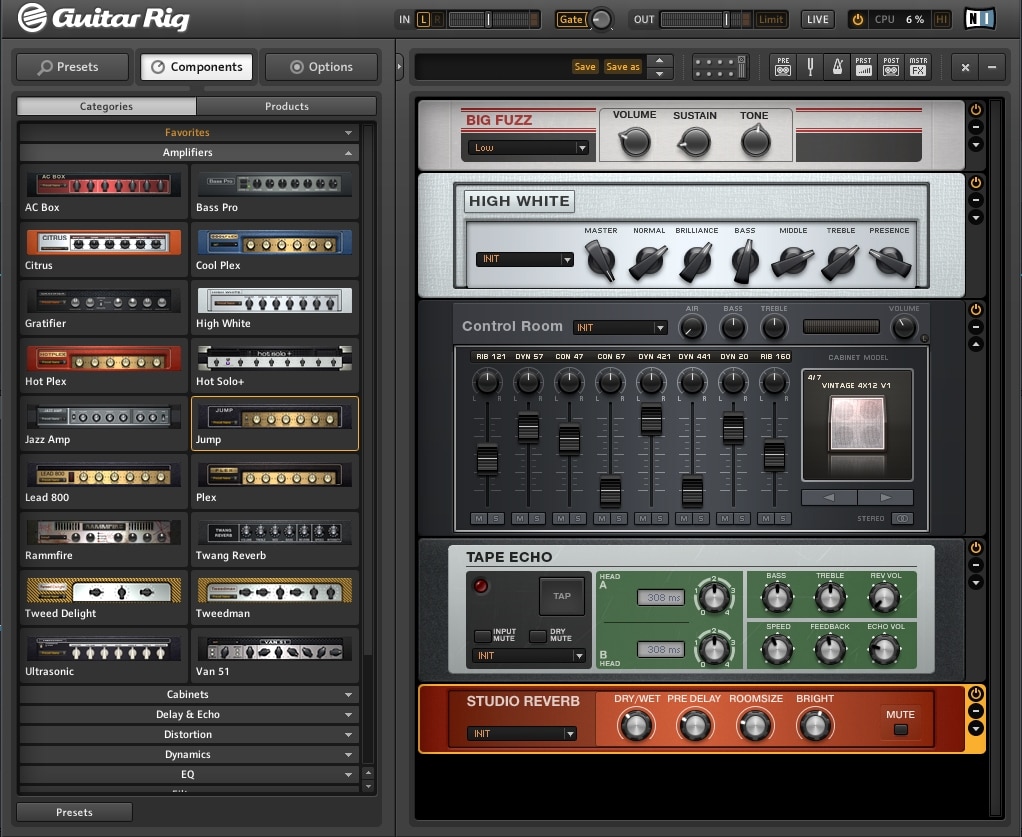This screenshot has height=837, width=1022.
Task: Collapse the sidebar with the arrow handle
Action: 399,66
